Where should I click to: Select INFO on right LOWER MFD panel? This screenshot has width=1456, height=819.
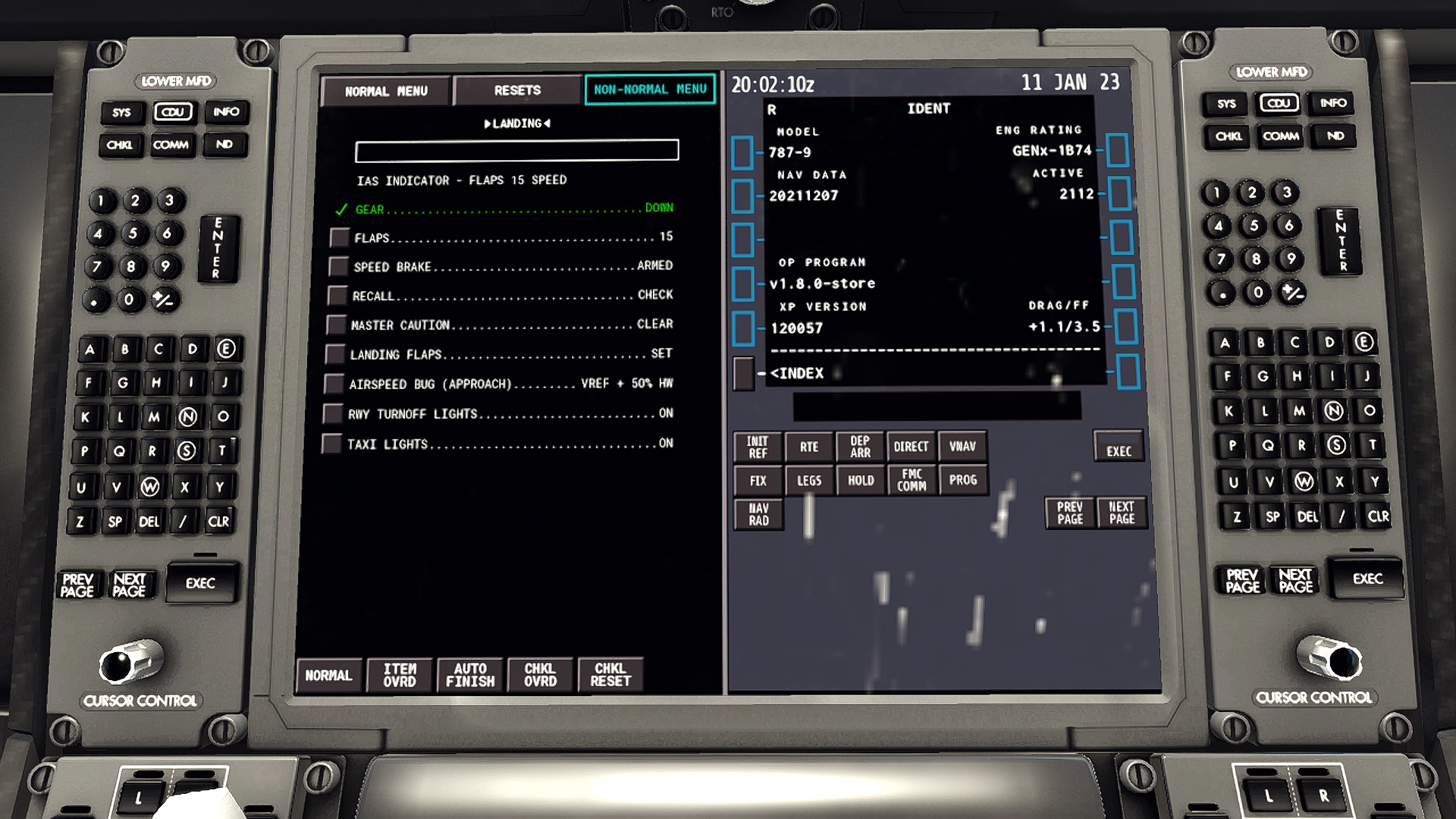[x=1332, y=103]
